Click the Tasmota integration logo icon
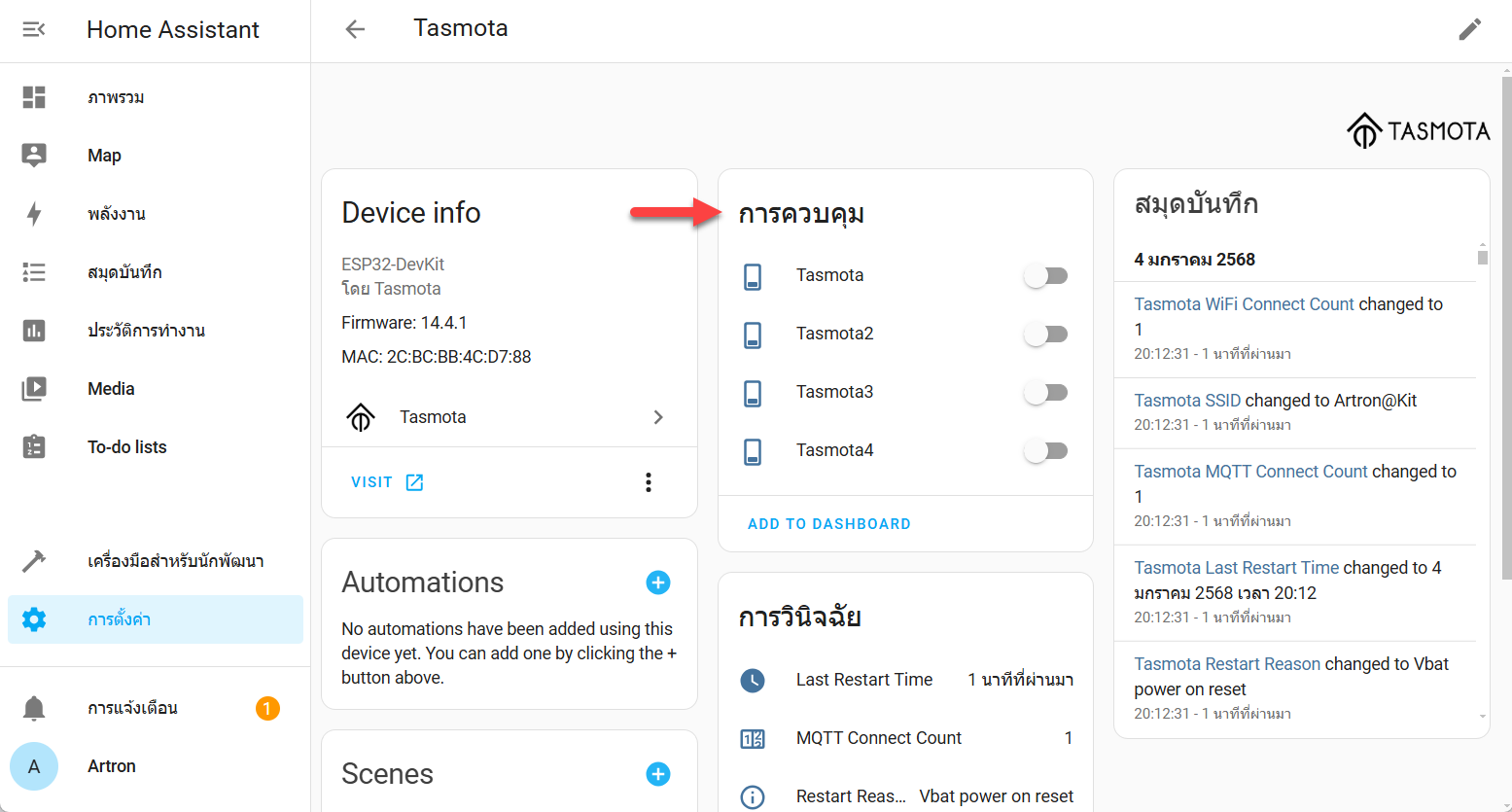1512x812 pixels. pyautogui.click(x=361, y=417)
